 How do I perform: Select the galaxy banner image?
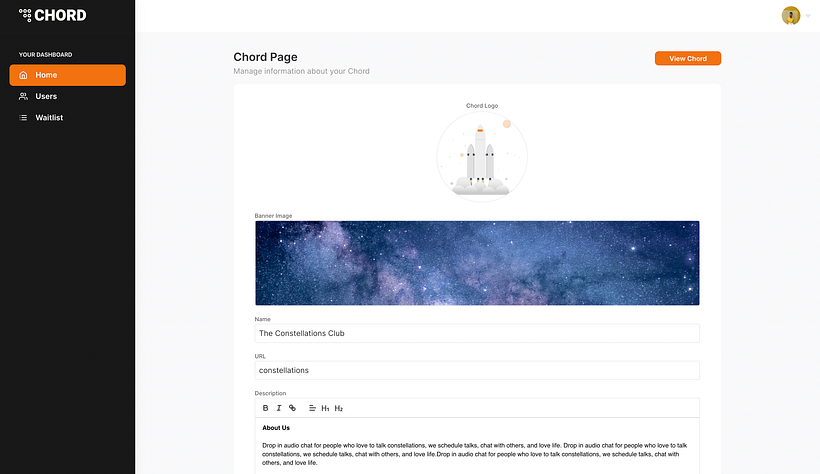[x=477, y=263]
